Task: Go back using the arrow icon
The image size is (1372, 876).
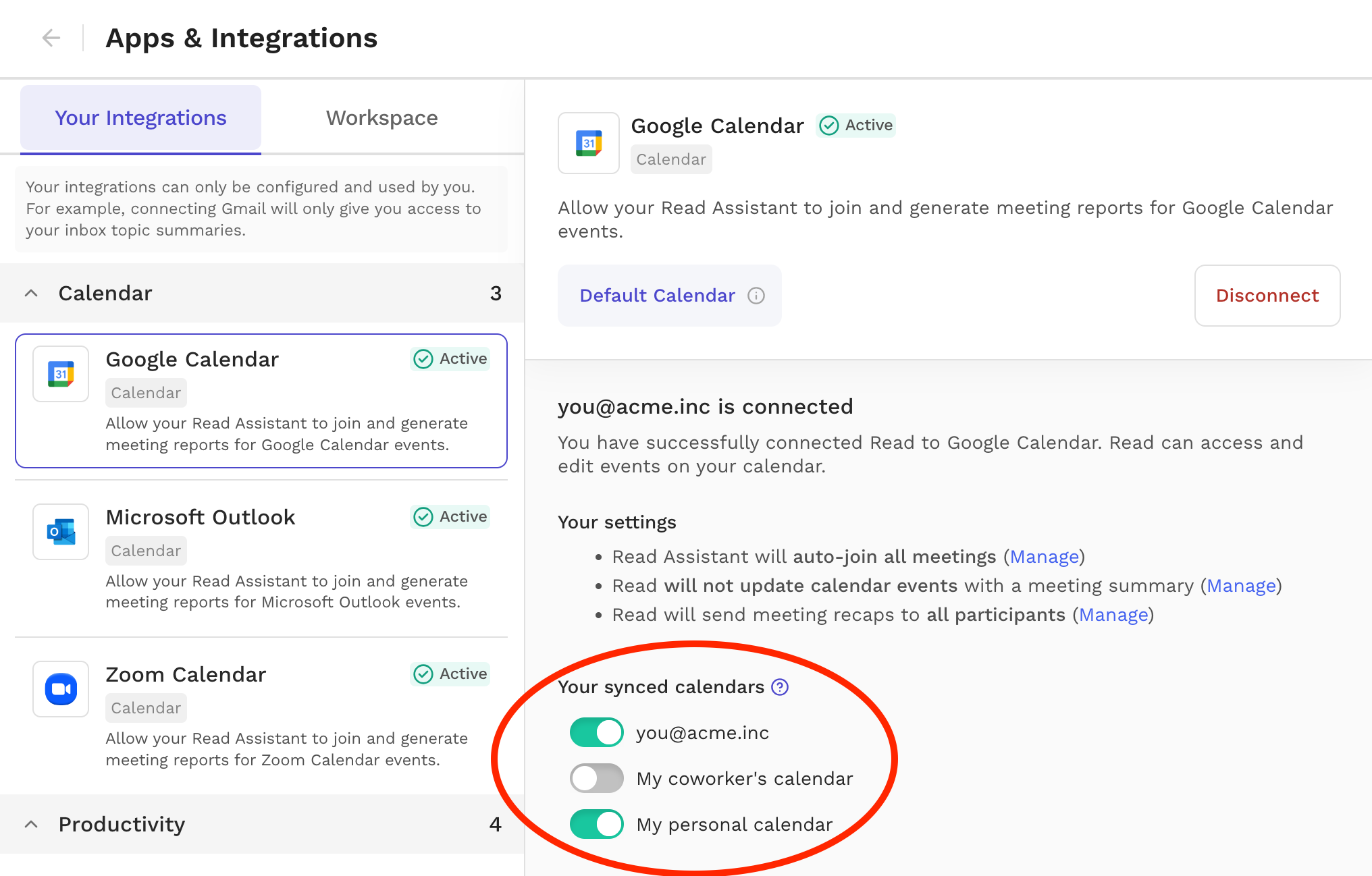Action: click(51, 38)
